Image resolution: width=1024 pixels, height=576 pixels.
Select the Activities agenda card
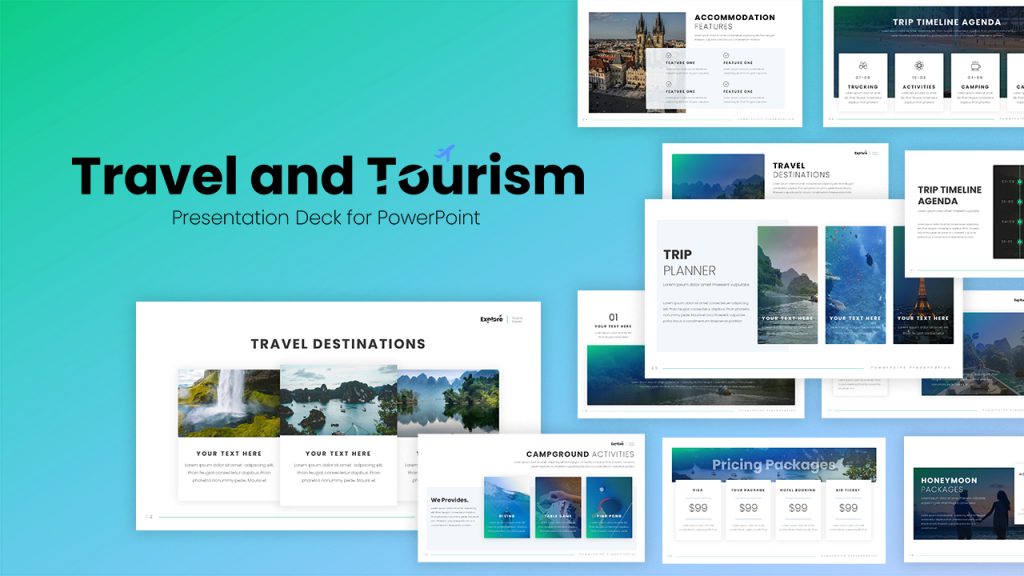click(x=919, y=82)
